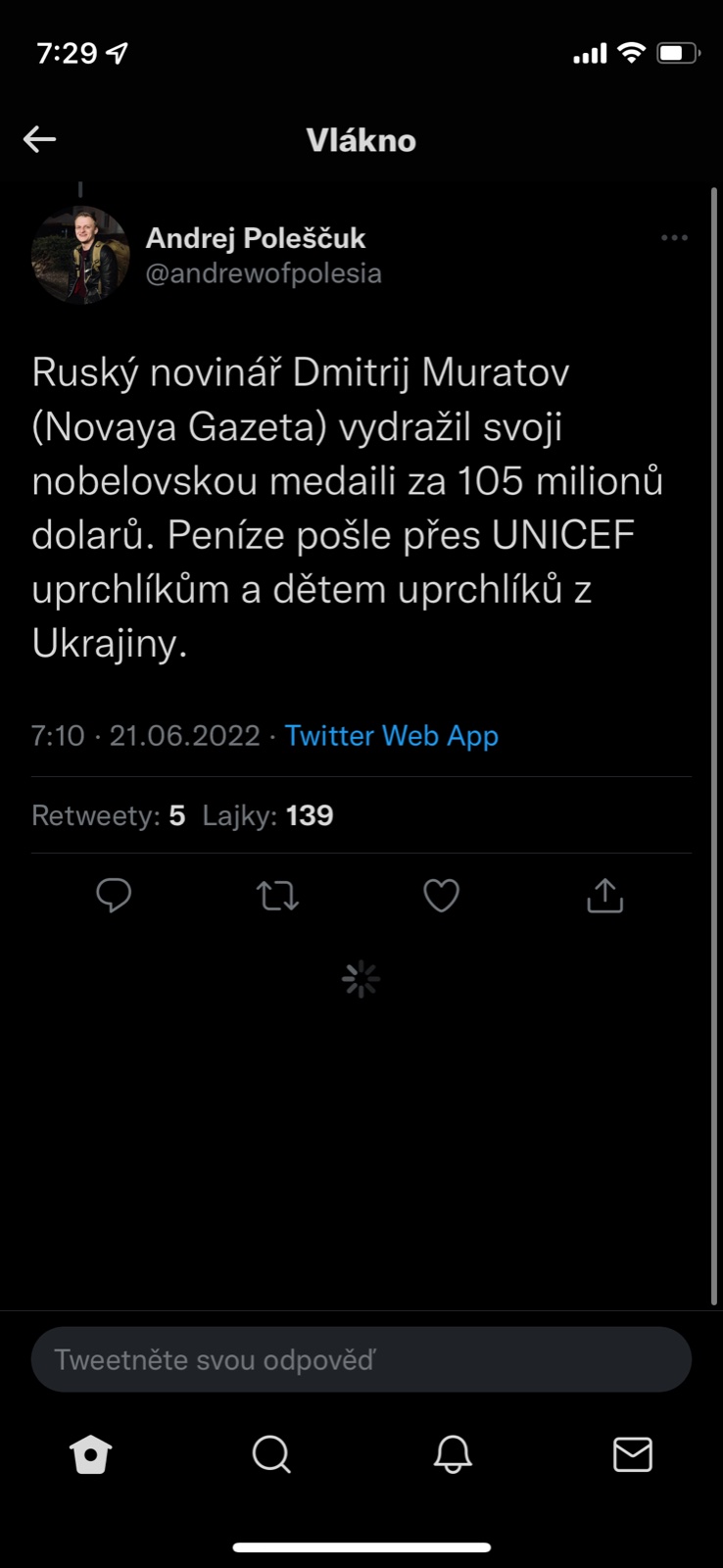
Task: Open the Messages envelope tab
Action: click(x=633, y=1455)
